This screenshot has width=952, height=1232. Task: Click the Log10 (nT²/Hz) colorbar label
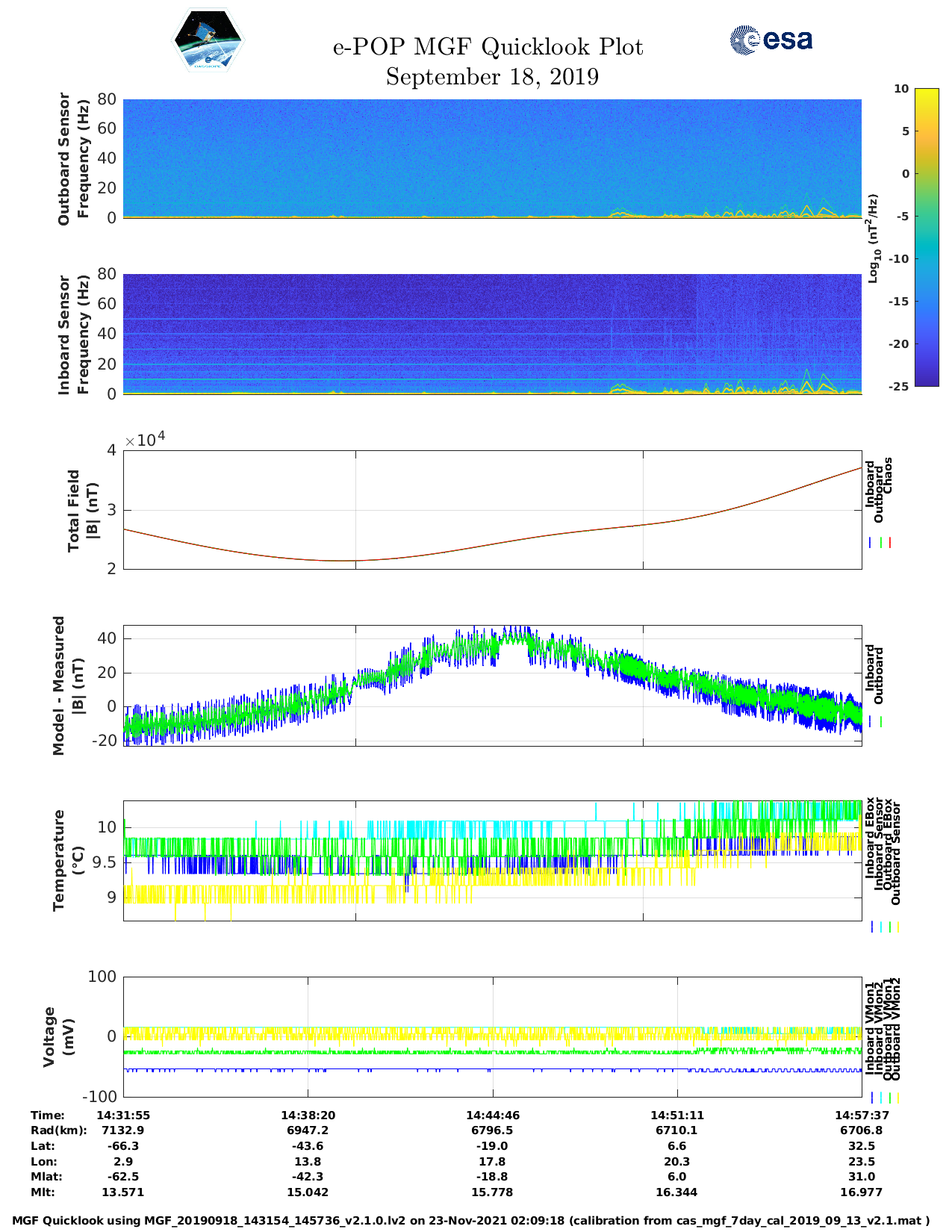(x=873, y=238)
